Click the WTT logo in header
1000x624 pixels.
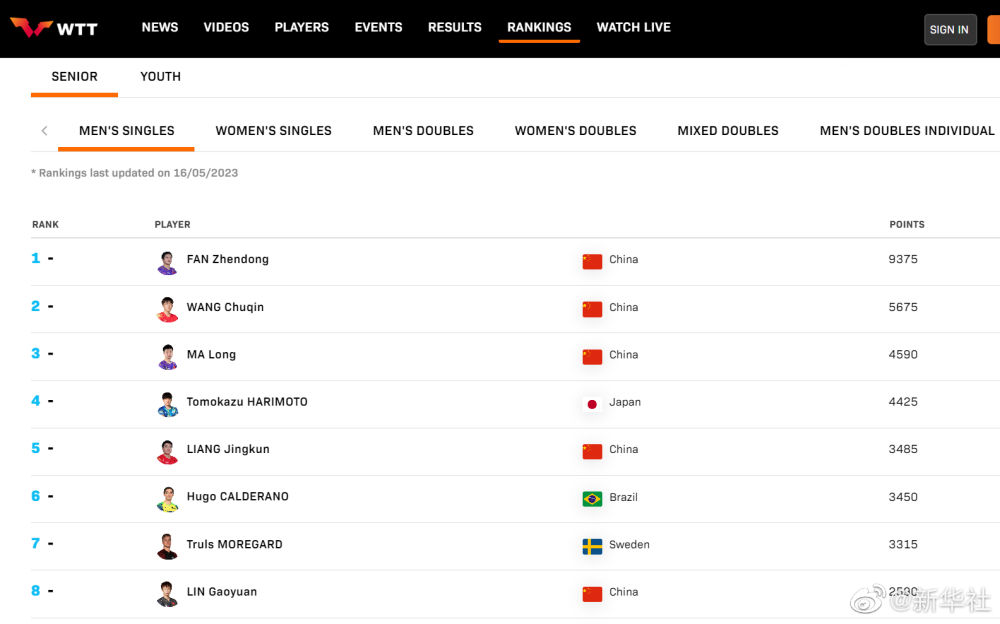pos(54,28)
